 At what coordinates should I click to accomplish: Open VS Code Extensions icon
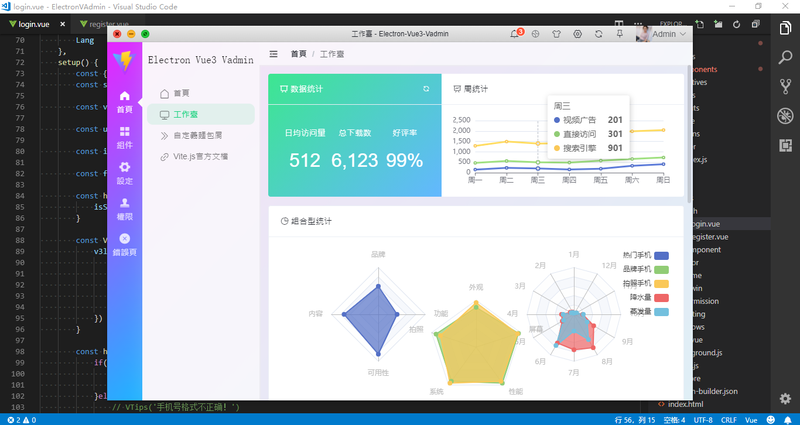pos(785,145)
